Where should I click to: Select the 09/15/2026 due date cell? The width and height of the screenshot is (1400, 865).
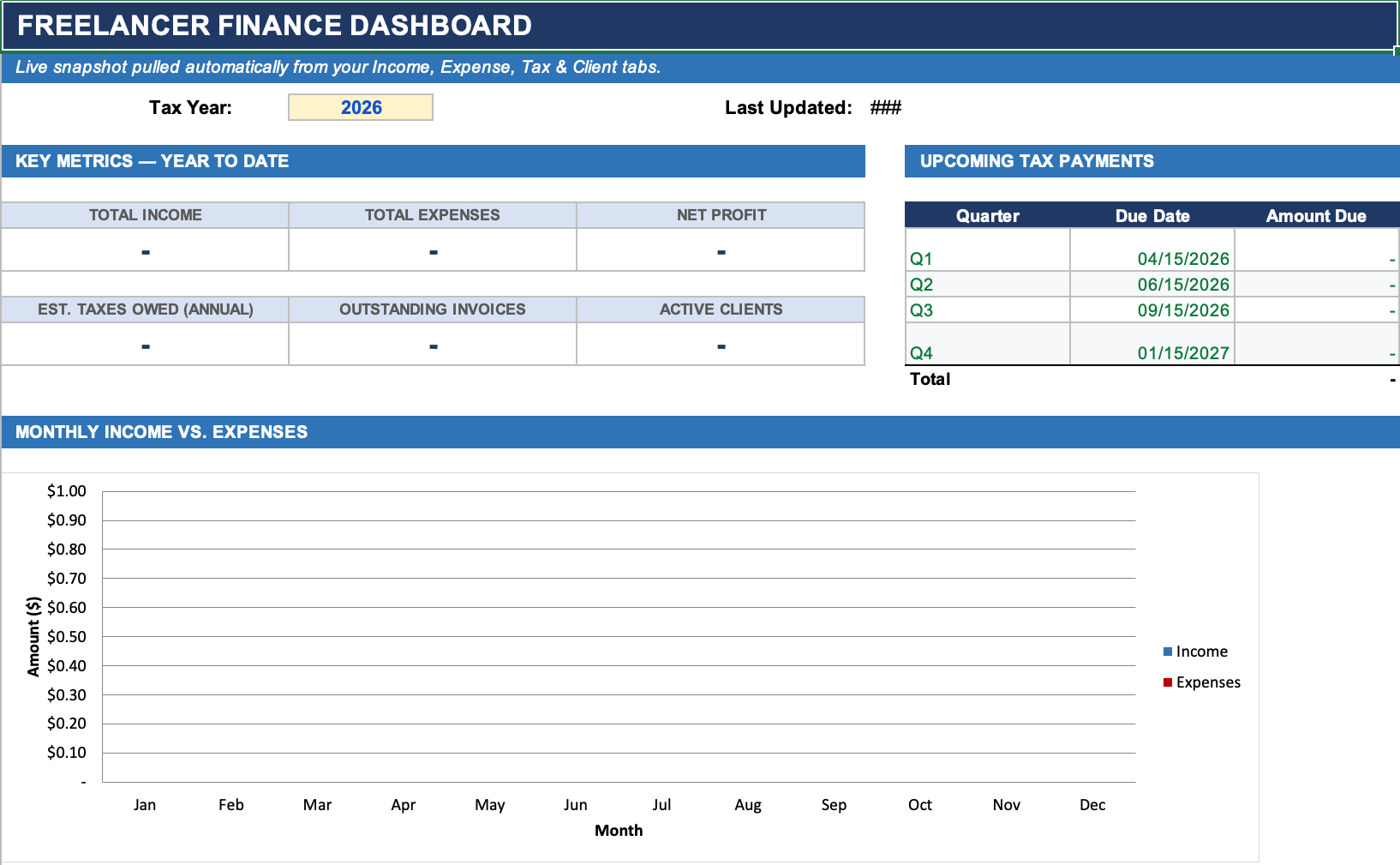pyautogui.click(x=1152, y=310)
